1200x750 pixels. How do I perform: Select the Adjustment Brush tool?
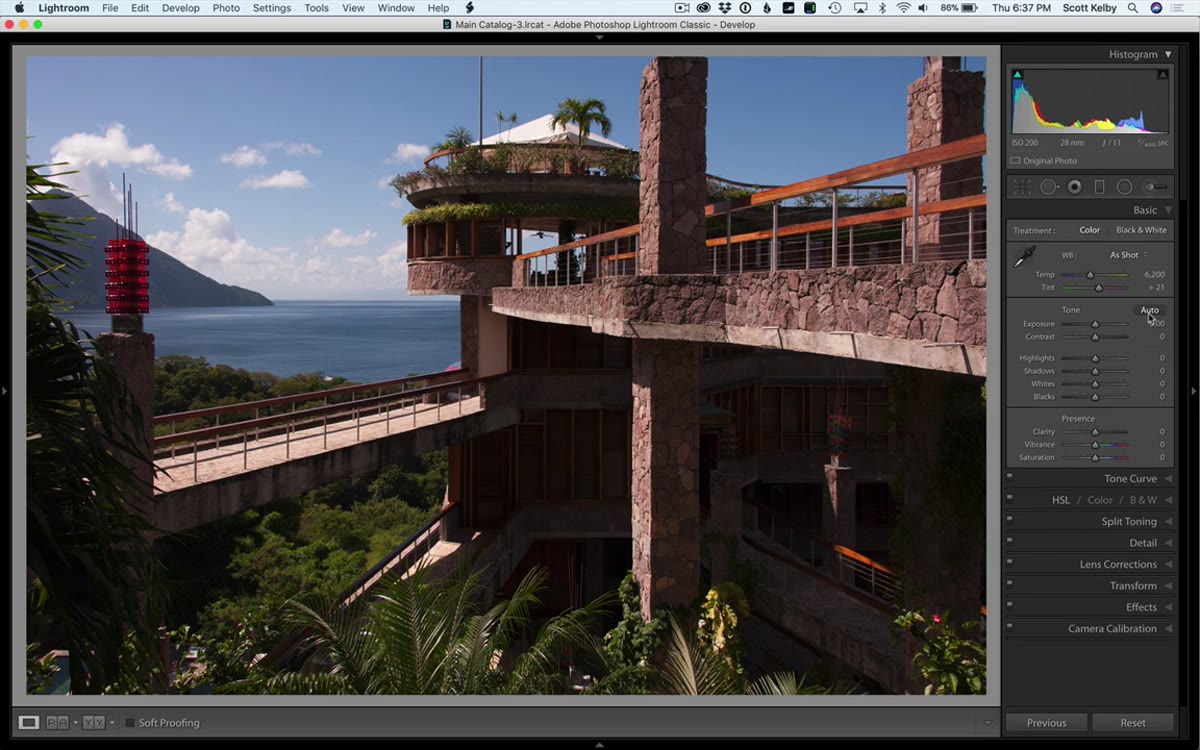coord(1155,187)
